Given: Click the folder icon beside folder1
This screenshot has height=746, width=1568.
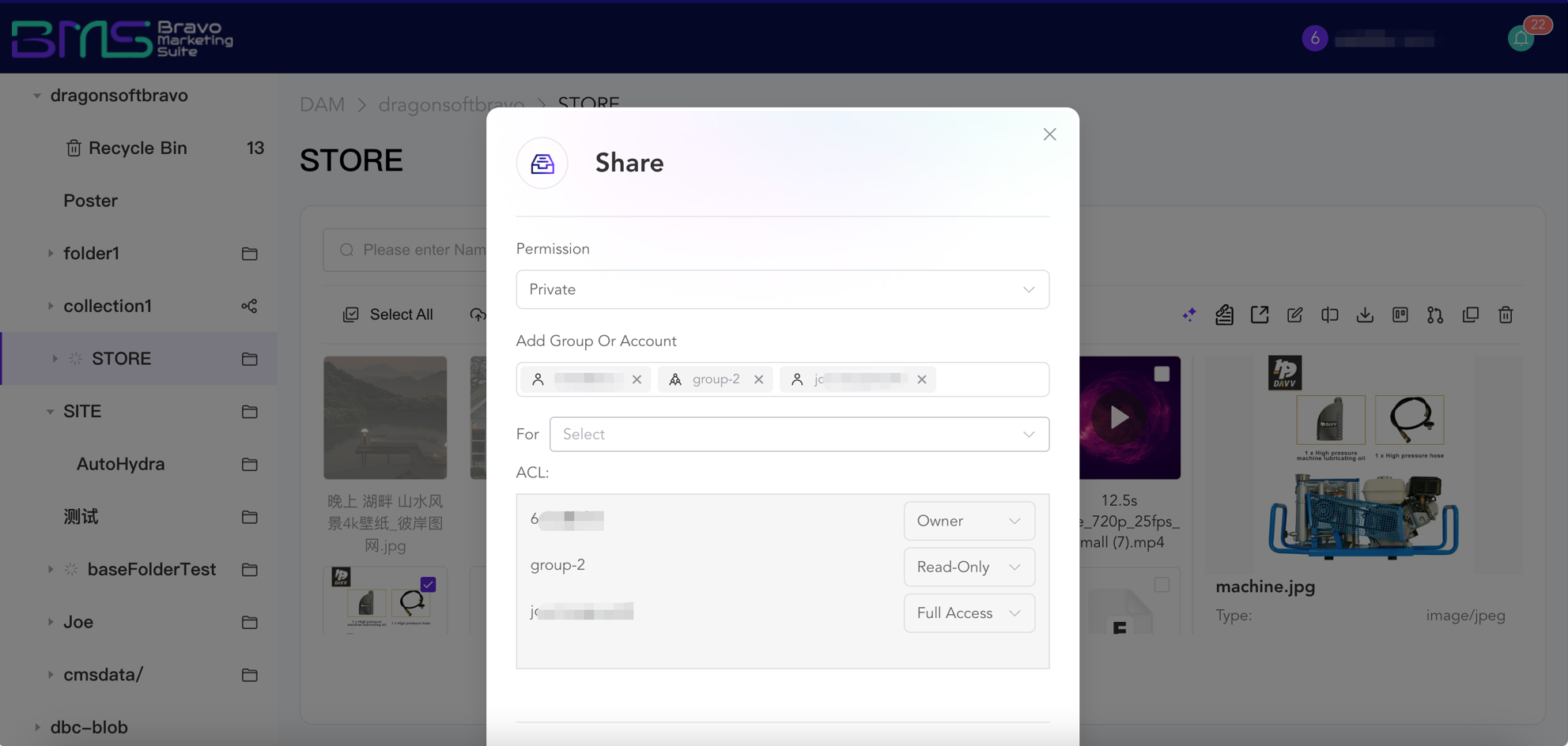Looking at the screenshot, I should coord(249,254).
